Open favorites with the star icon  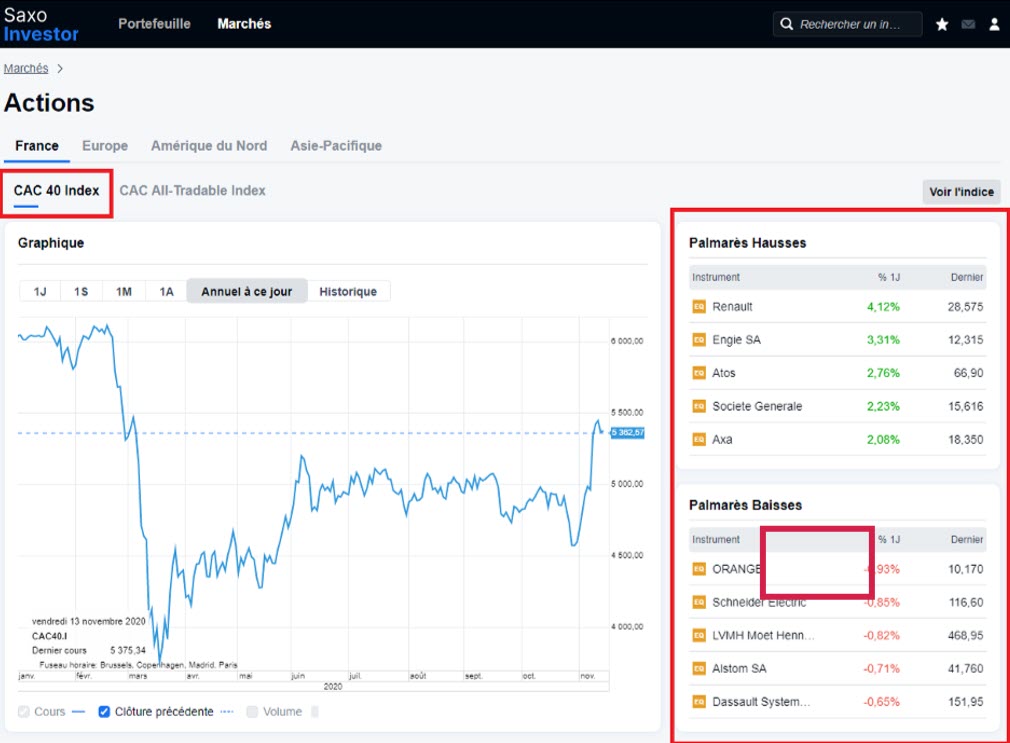942,24
